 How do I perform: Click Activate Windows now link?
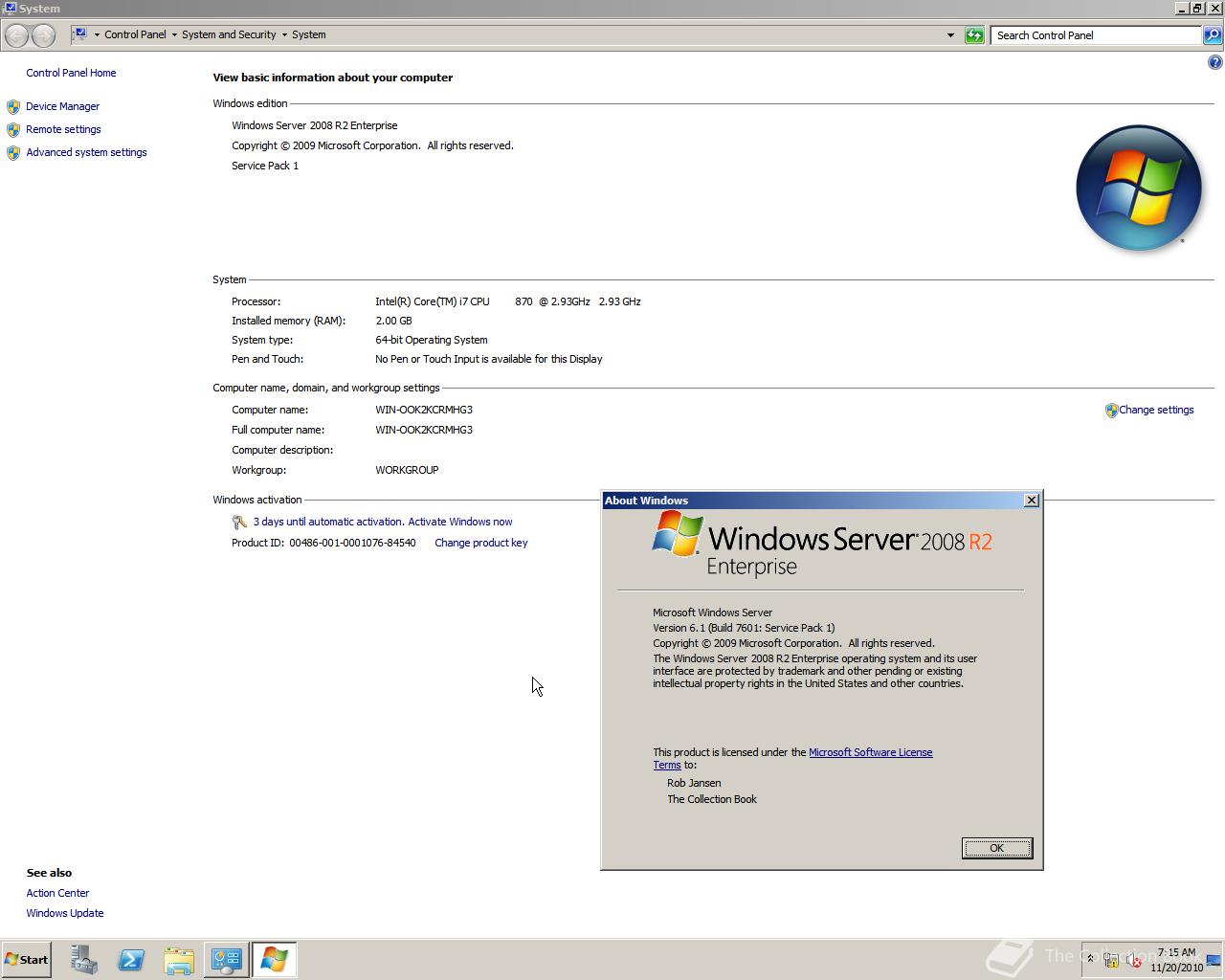[459, 522]
